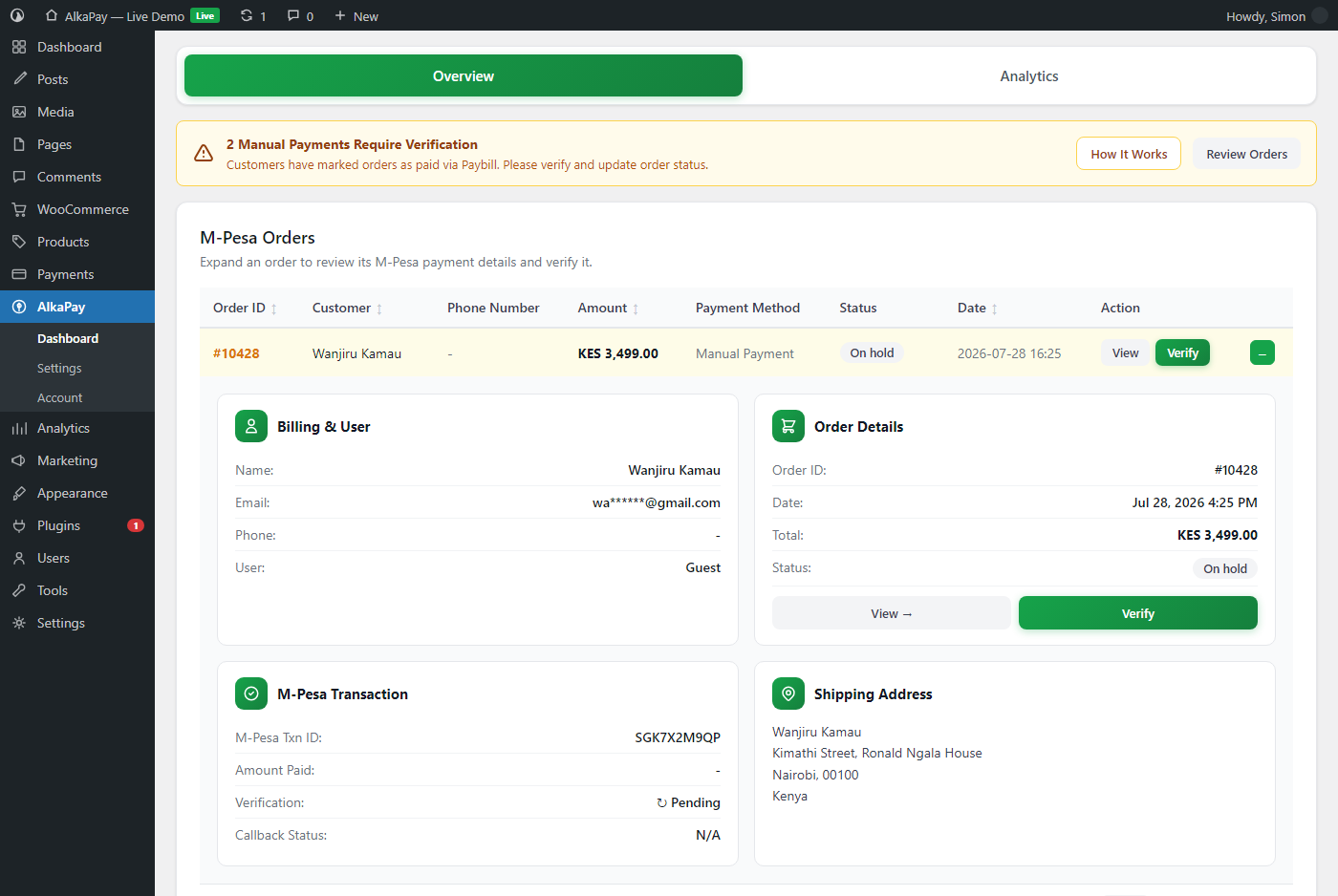This screenshot has width=1338, height=896.
Task: Click the Appearance brush icon
Action: coord(19,493)
